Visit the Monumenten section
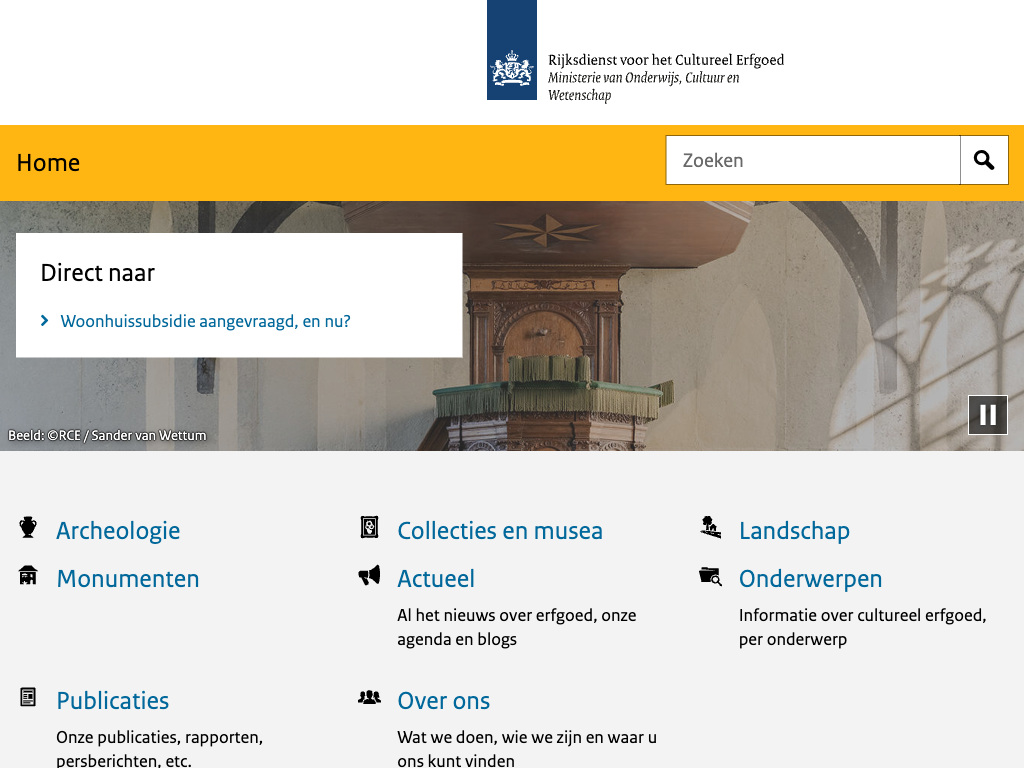 128,579
